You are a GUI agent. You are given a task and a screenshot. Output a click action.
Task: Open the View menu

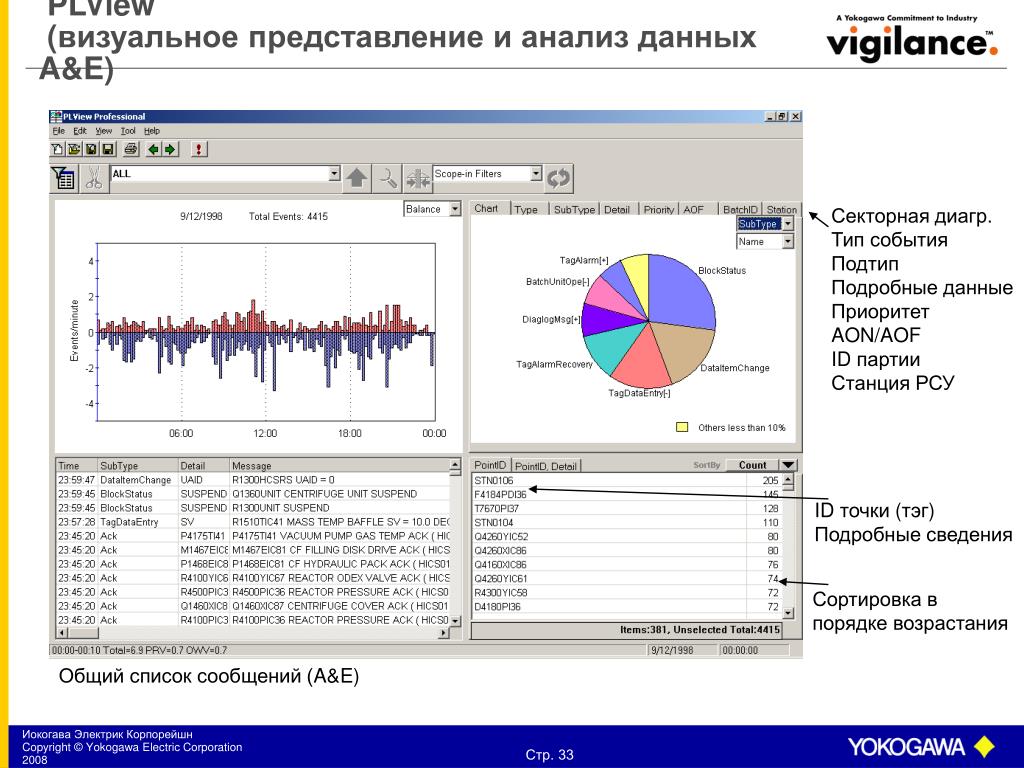pyautogui.click(x=104, y=131)
